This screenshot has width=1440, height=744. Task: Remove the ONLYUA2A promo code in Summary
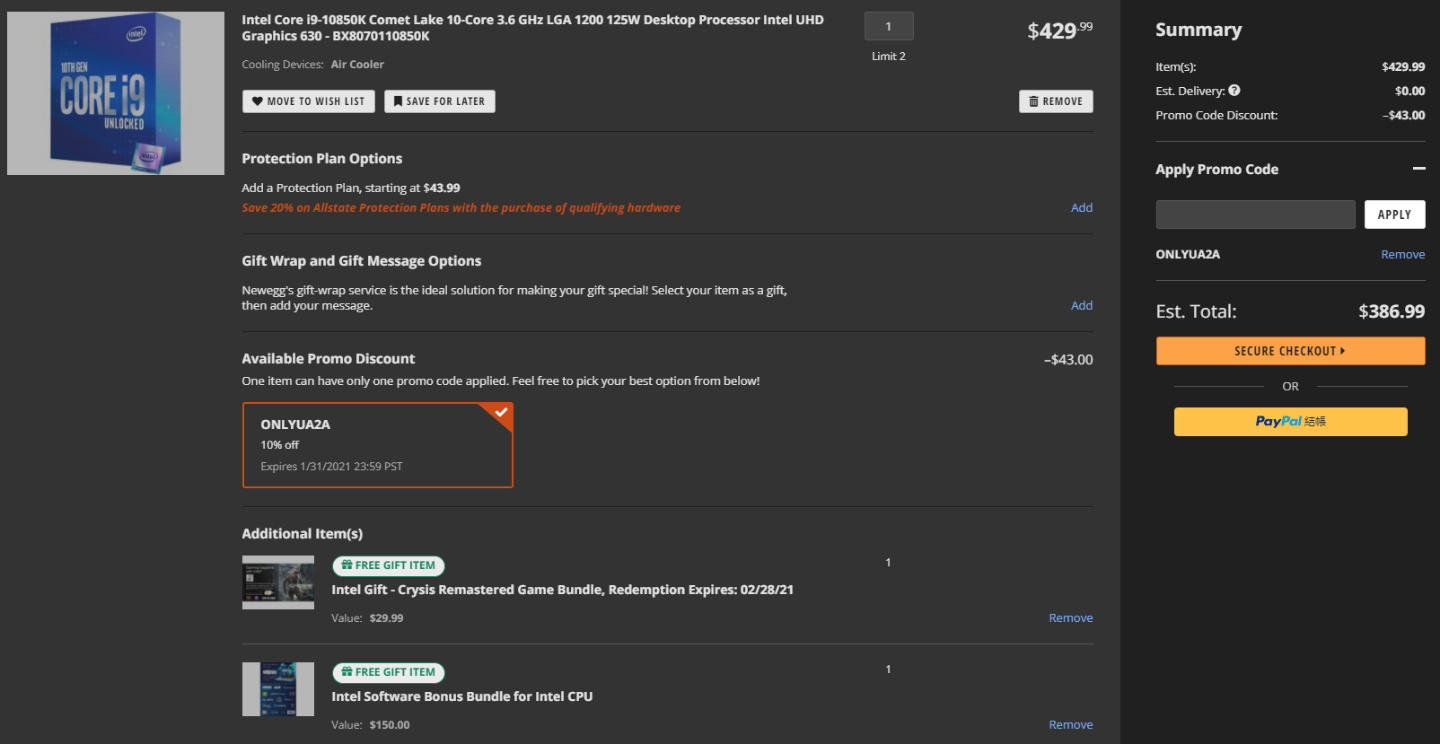pos(1403,255)
